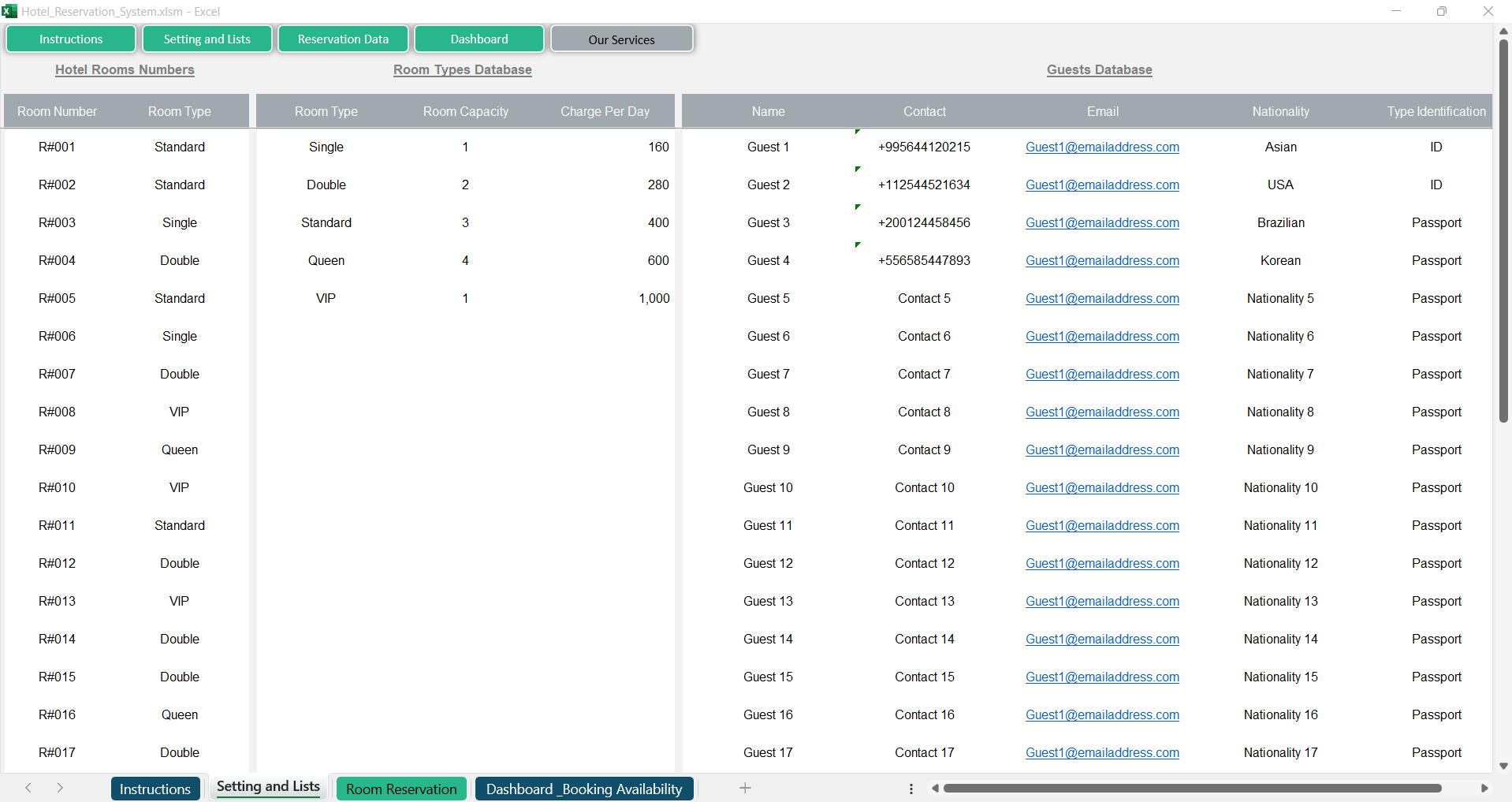Add a new sheet with plus icon
This screenshot has height=802, width=1512.
pos(745,788)
